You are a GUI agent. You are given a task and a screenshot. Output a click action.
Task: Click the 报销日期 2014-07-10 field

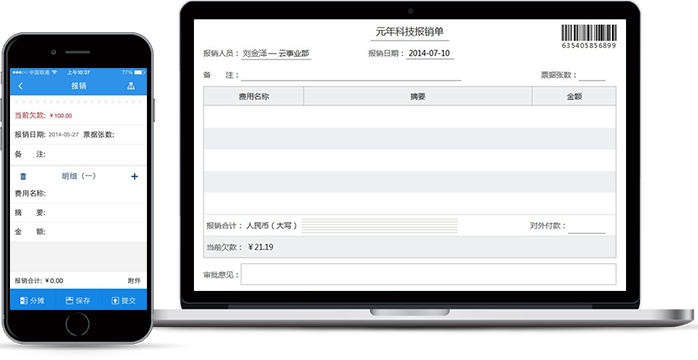(430, 53)
